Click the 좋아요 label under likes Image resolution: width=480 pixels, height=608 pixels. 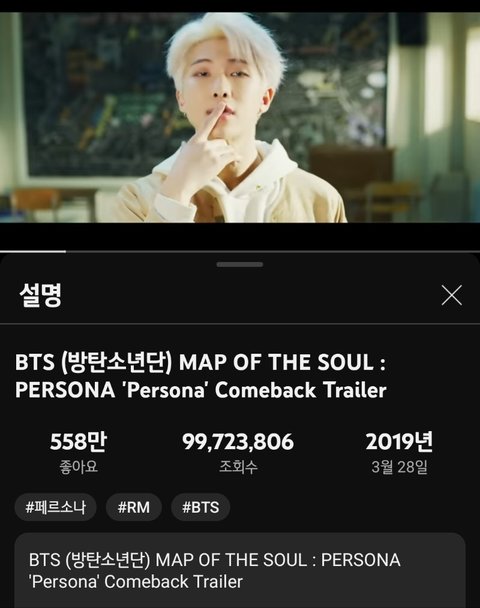[x=78, y=466]
